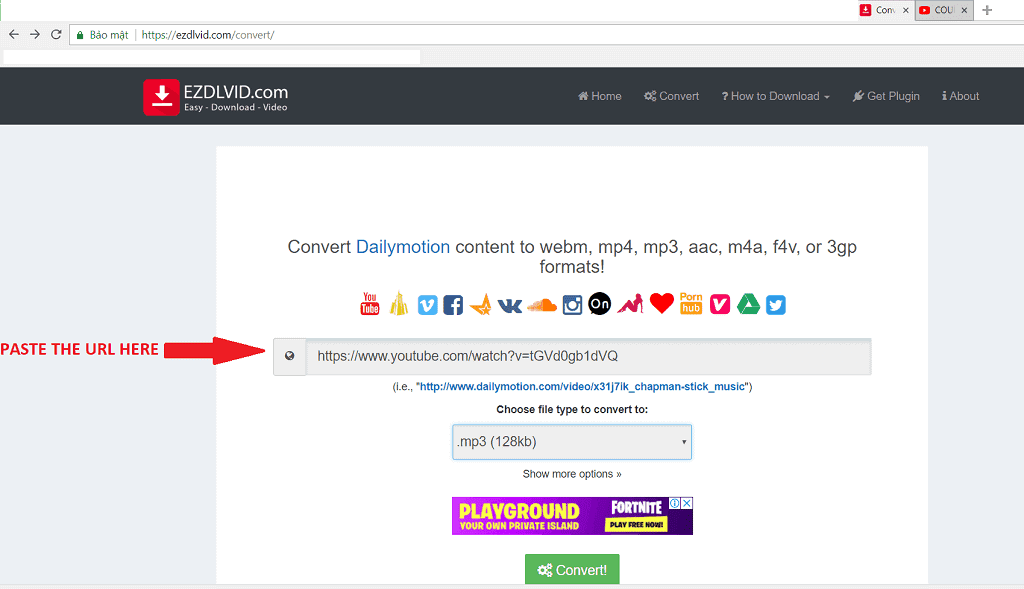
Task: Click the Google Drive triangle icon
Action: coord(748,304)
